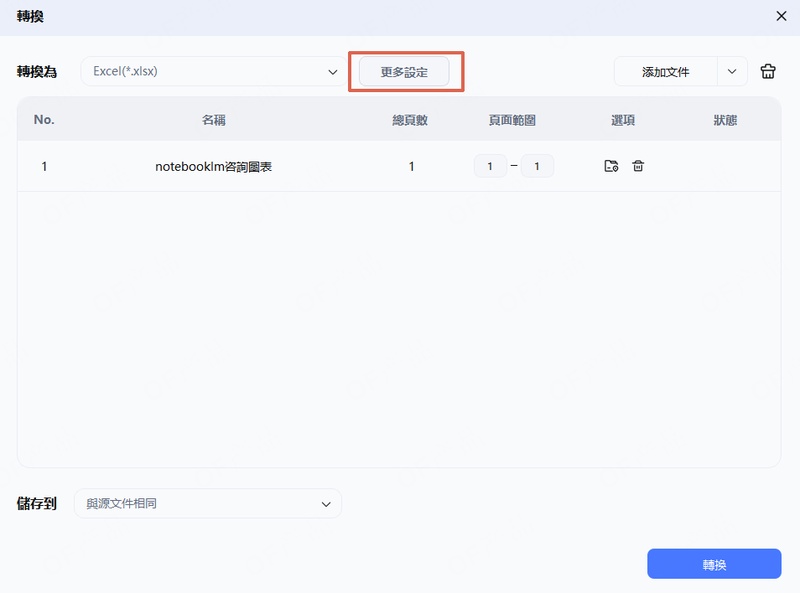Viewport: 800px width, 593px height.
Task: Clear all files via top-right trash icon
Action: (767, 71)
